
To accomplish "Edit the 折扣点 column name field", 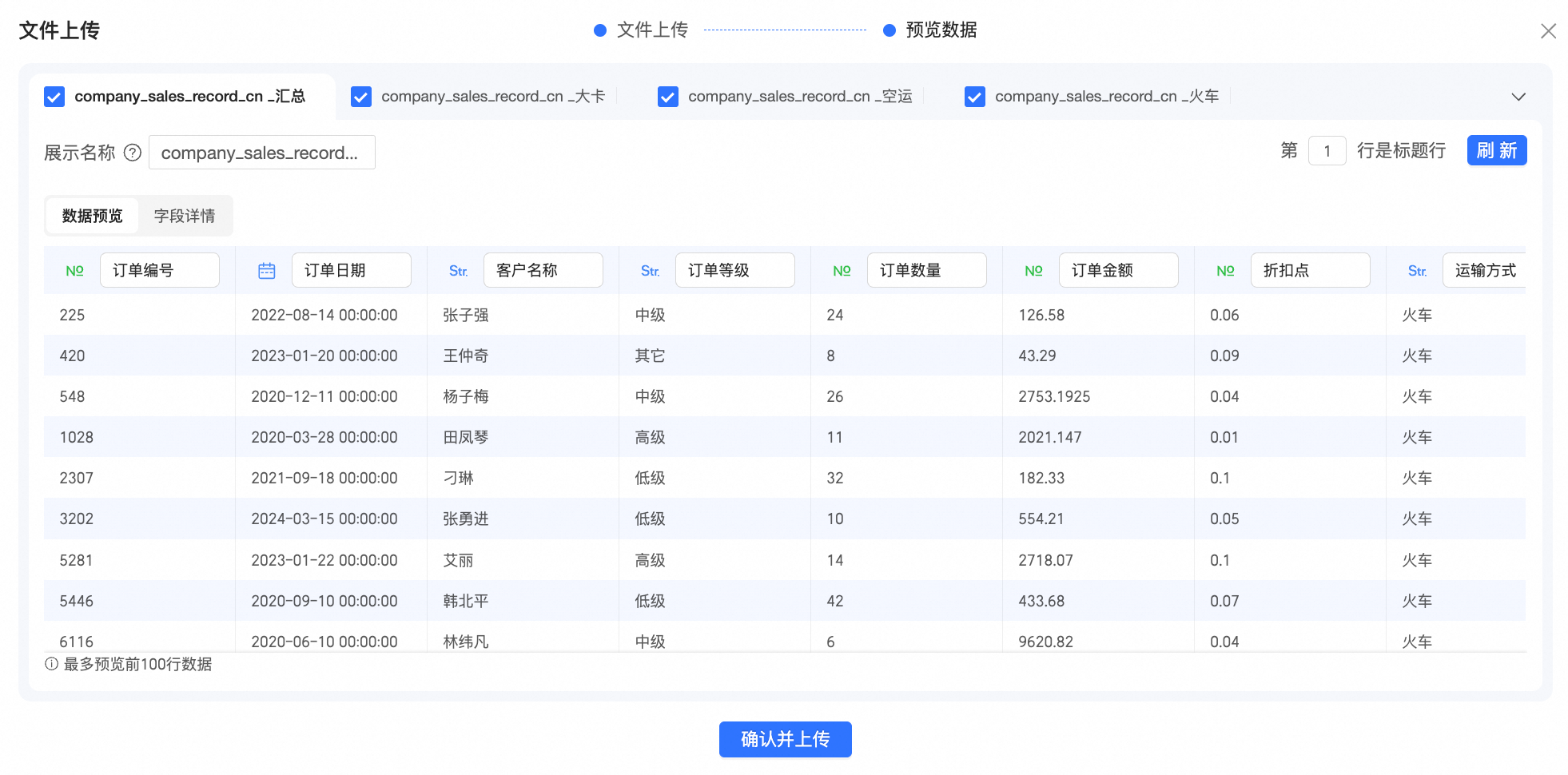I will point(1311,270).
